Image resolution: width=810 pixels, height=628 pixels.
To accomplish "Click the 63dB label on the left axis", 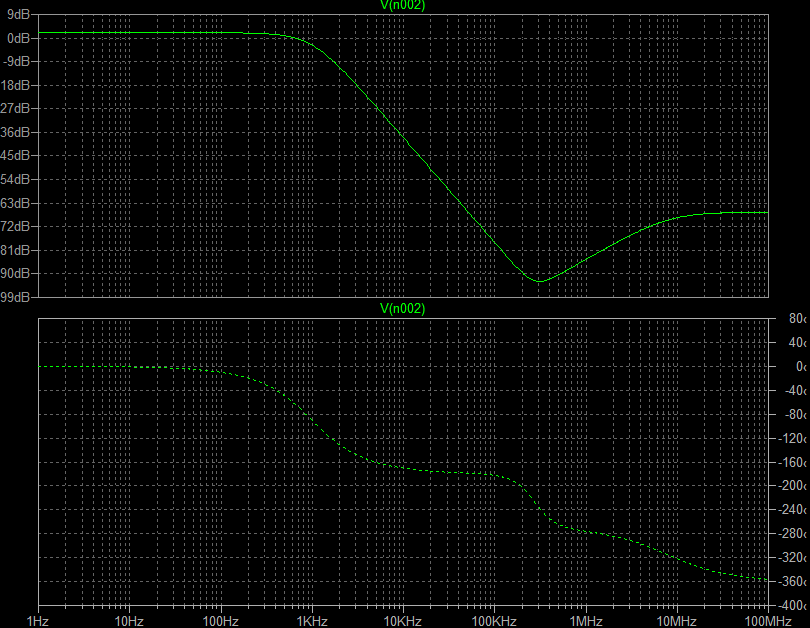I will click(17, 203).
